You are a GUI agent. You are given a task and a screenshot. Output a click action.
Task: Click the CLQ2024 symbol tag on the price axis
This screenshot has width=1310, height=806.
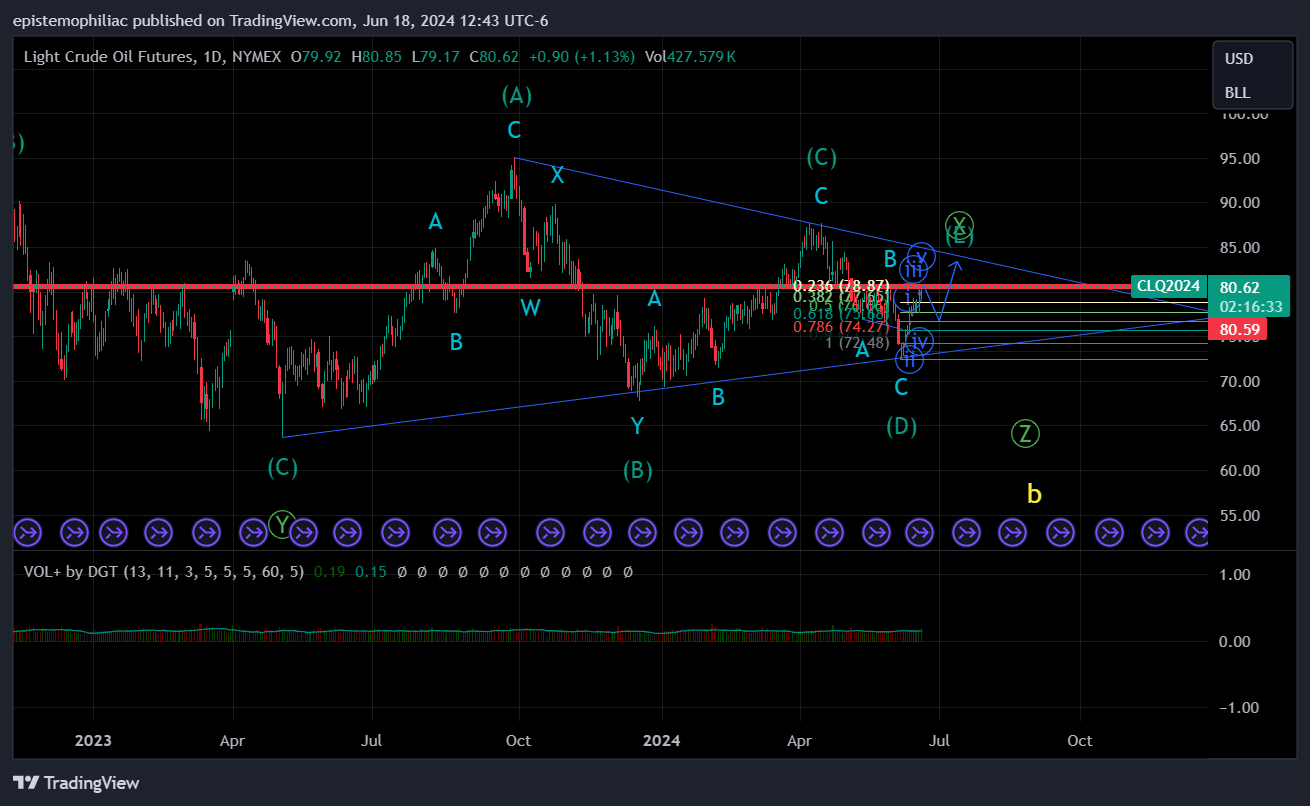pyautogui.click(x=1168, y=286)
